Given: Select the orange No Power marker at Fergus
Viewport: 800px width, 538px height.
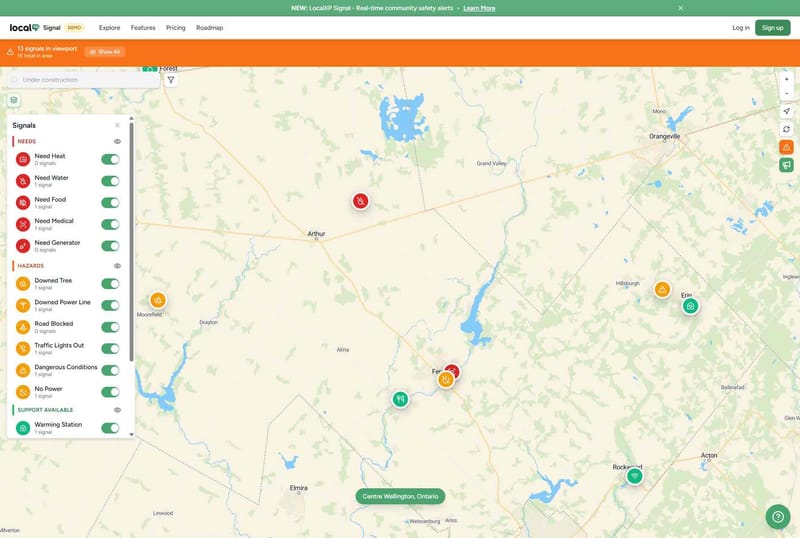Looking at the screenshot, I should pos(446,379).
